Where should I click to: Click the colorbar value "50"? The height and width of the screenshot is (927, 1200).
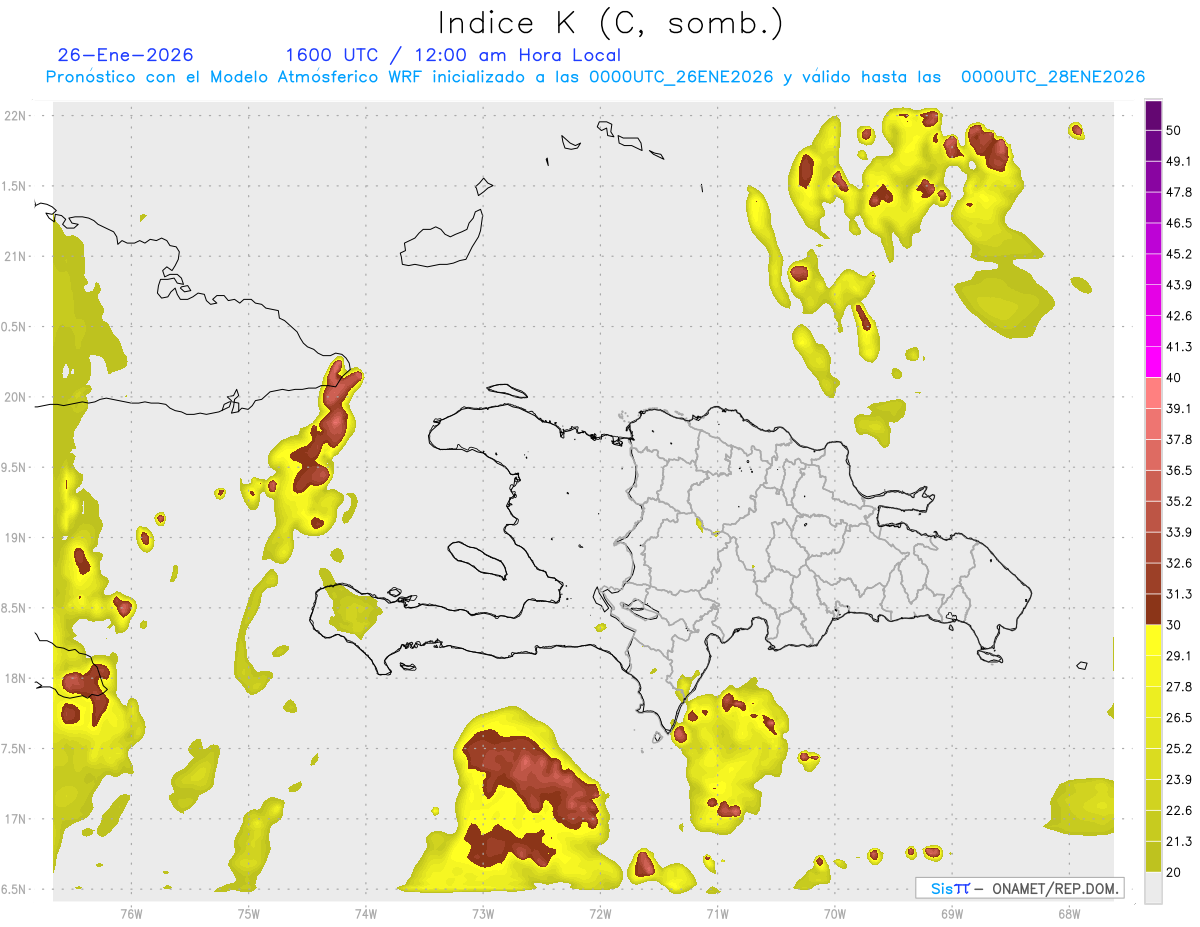(x=1175, y=132)
